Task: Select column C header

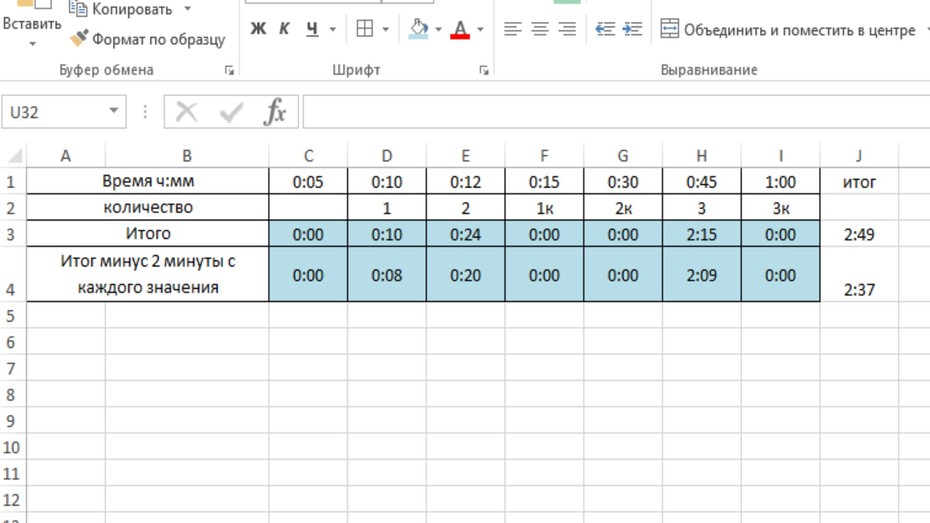Action: (308, 156)
